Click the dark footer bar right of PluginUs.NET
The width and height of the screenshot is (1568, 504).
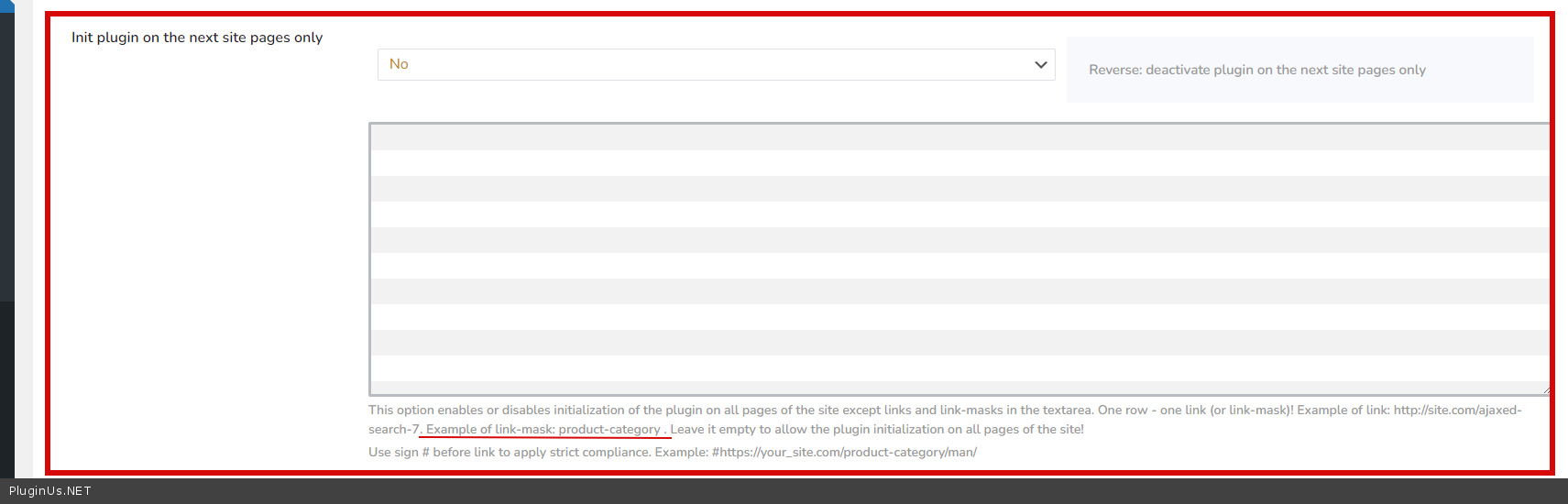(825, 491)
